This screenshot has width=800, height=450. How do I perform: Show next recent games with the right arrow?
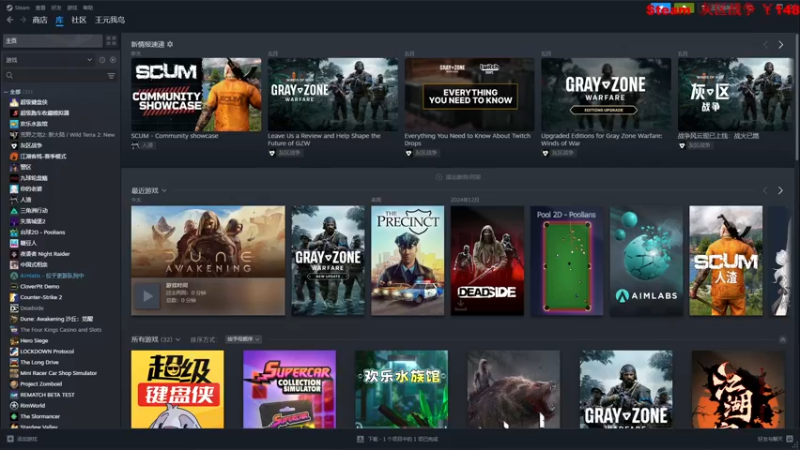tap(780, 190)
